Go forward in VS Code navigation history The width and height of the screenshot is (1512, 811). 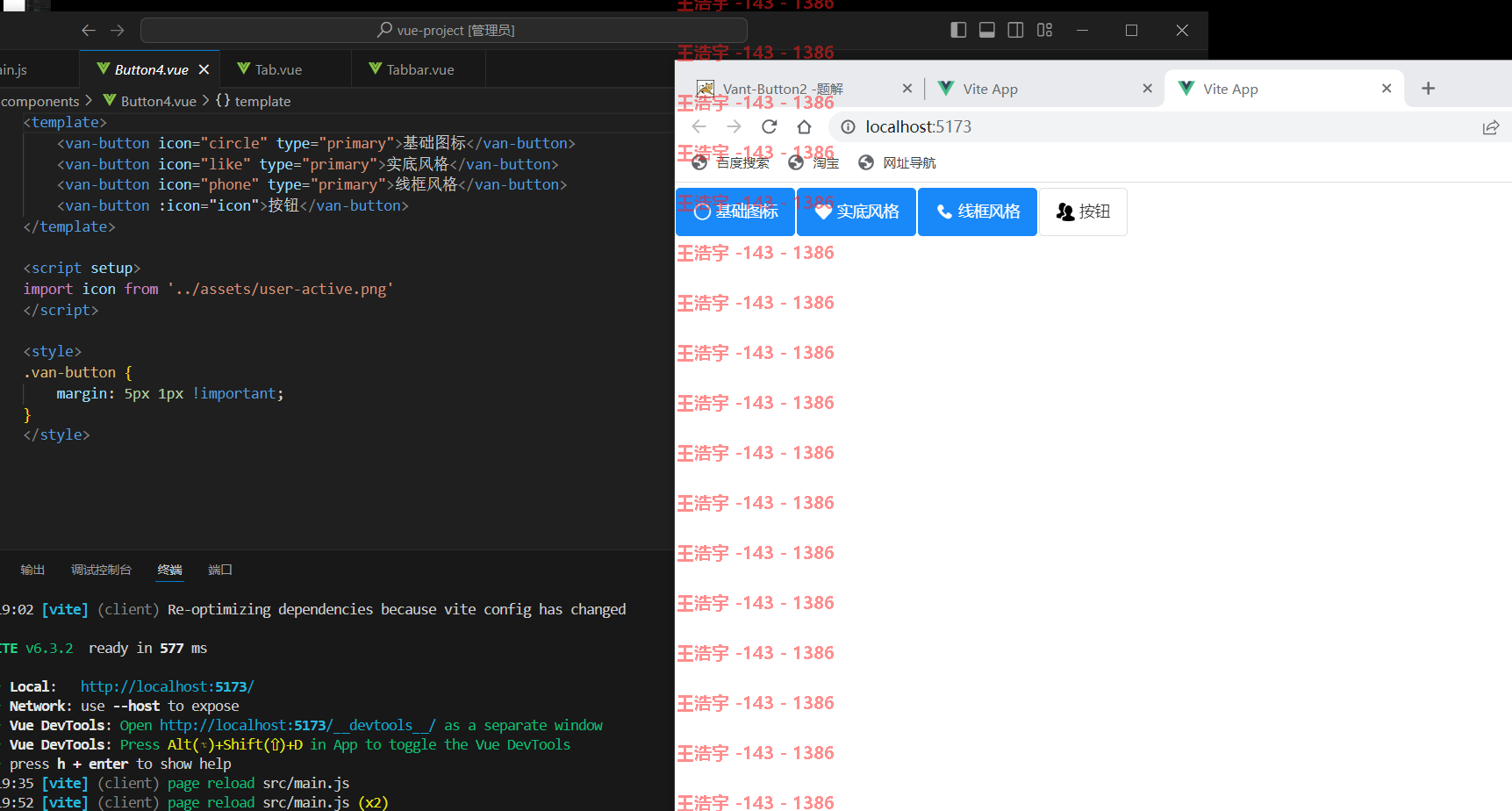click(x=118, y=30)
